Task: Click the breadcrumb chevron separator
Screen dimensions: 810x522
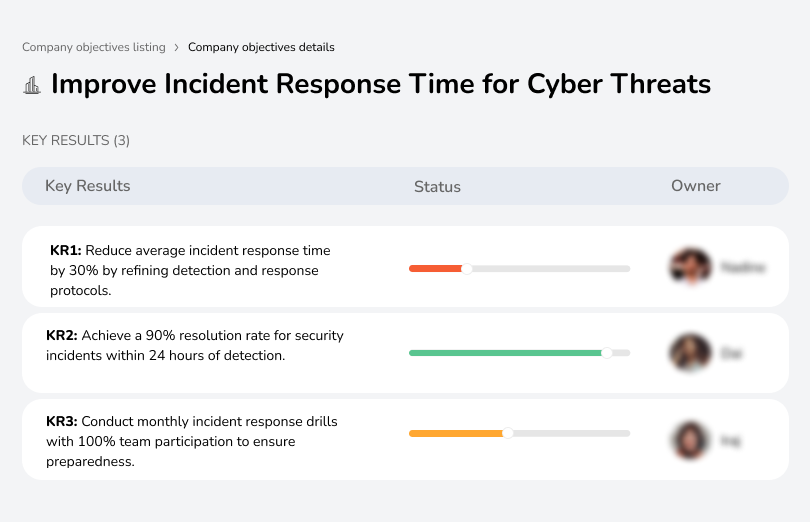Action: (x=176, y=48)
